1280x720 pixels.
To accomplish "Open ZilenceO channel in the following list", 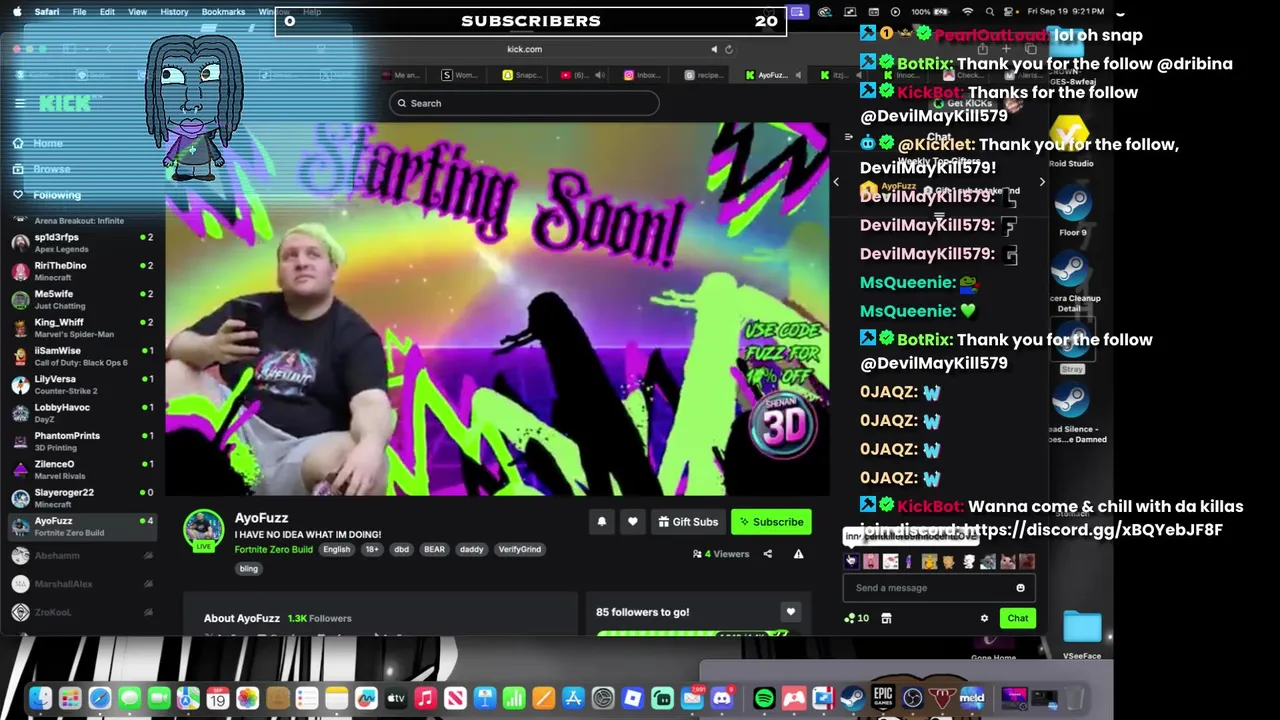I will click(82, 469).
